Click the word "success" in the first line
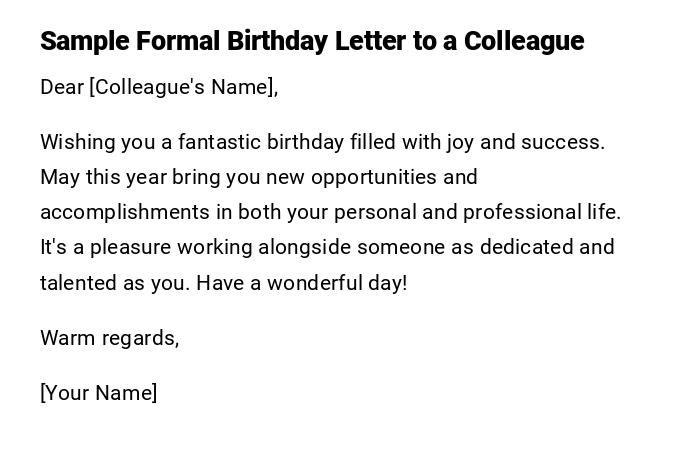The image size is (700, 455). click(566, 142)
